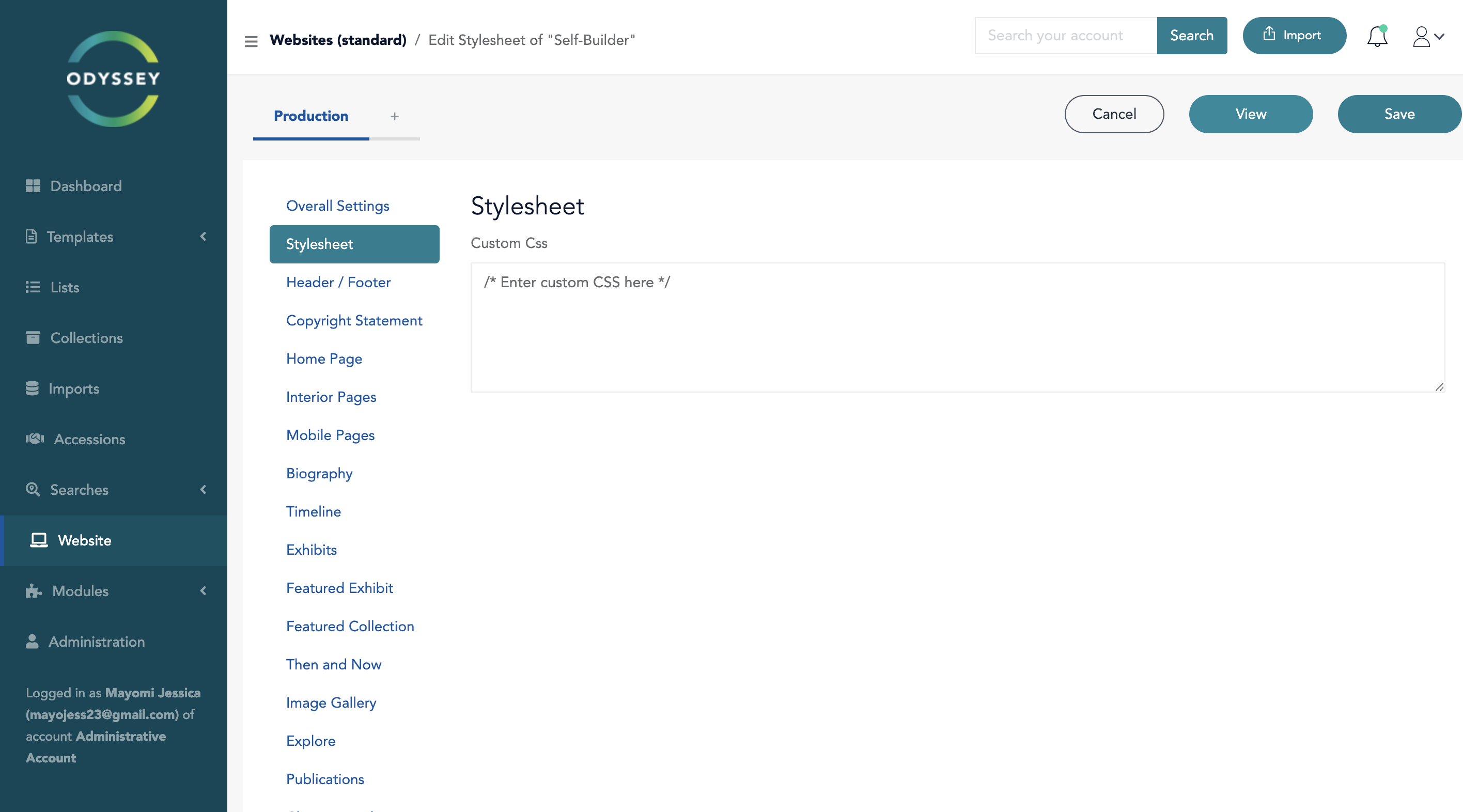This screenshot has height=812, width=1463.
Task: Click the Lists icon in sidebar
Action: 33,287
